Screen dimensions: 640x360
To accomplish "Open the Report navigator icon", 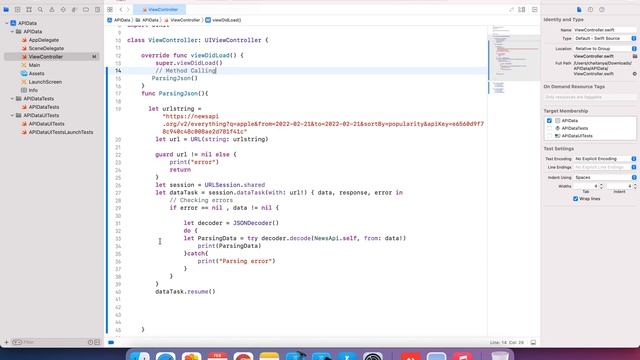I will pyautogui.click(x=97, y=9).
